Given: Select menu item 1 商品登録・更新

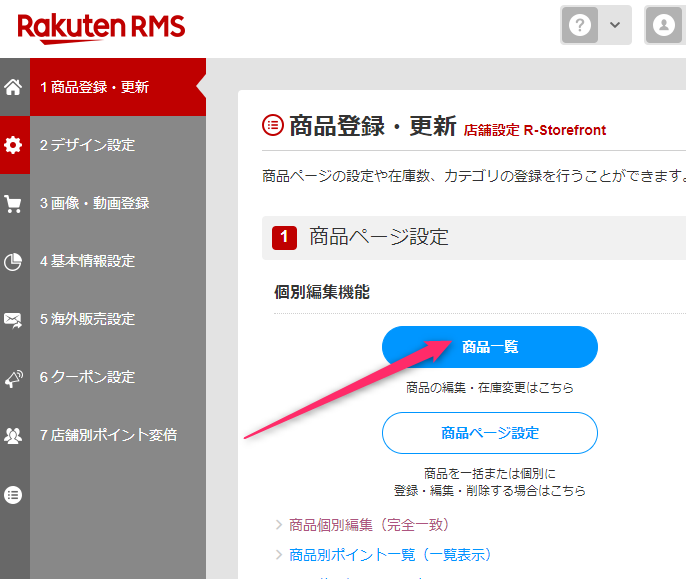Looking at the screenshot, I should 118,87.
